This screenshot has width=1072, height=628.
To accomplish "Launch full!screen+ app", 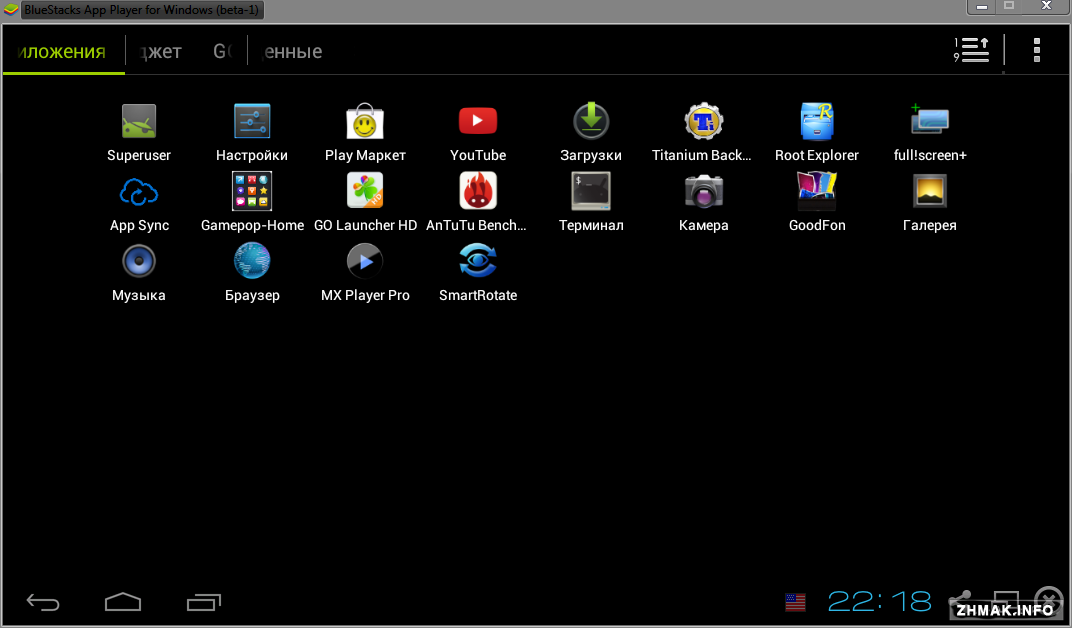I will tap(929, 120).
